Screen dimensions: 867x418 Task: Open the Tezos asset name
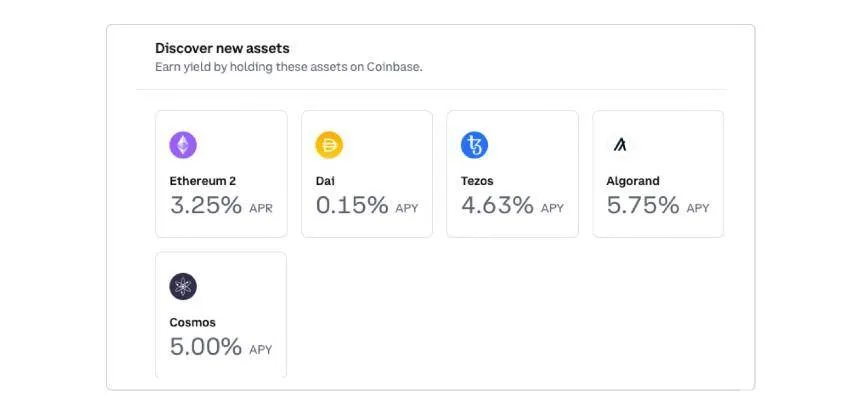click(x=477, y=181)
